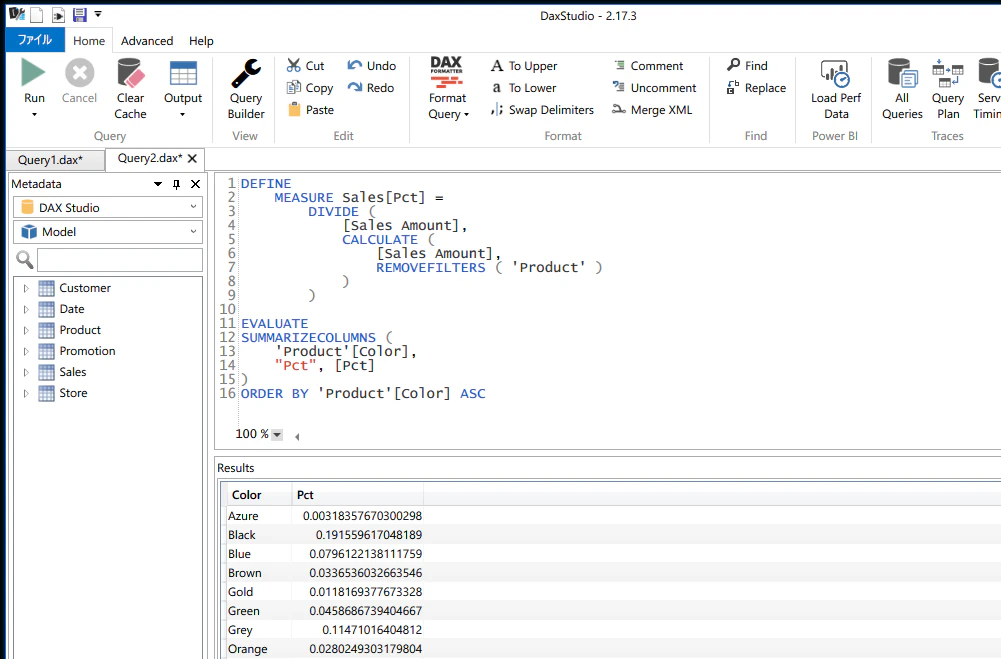Load Power BI performance data
This screenshot has width=1001, height=659.
[836, 88]
